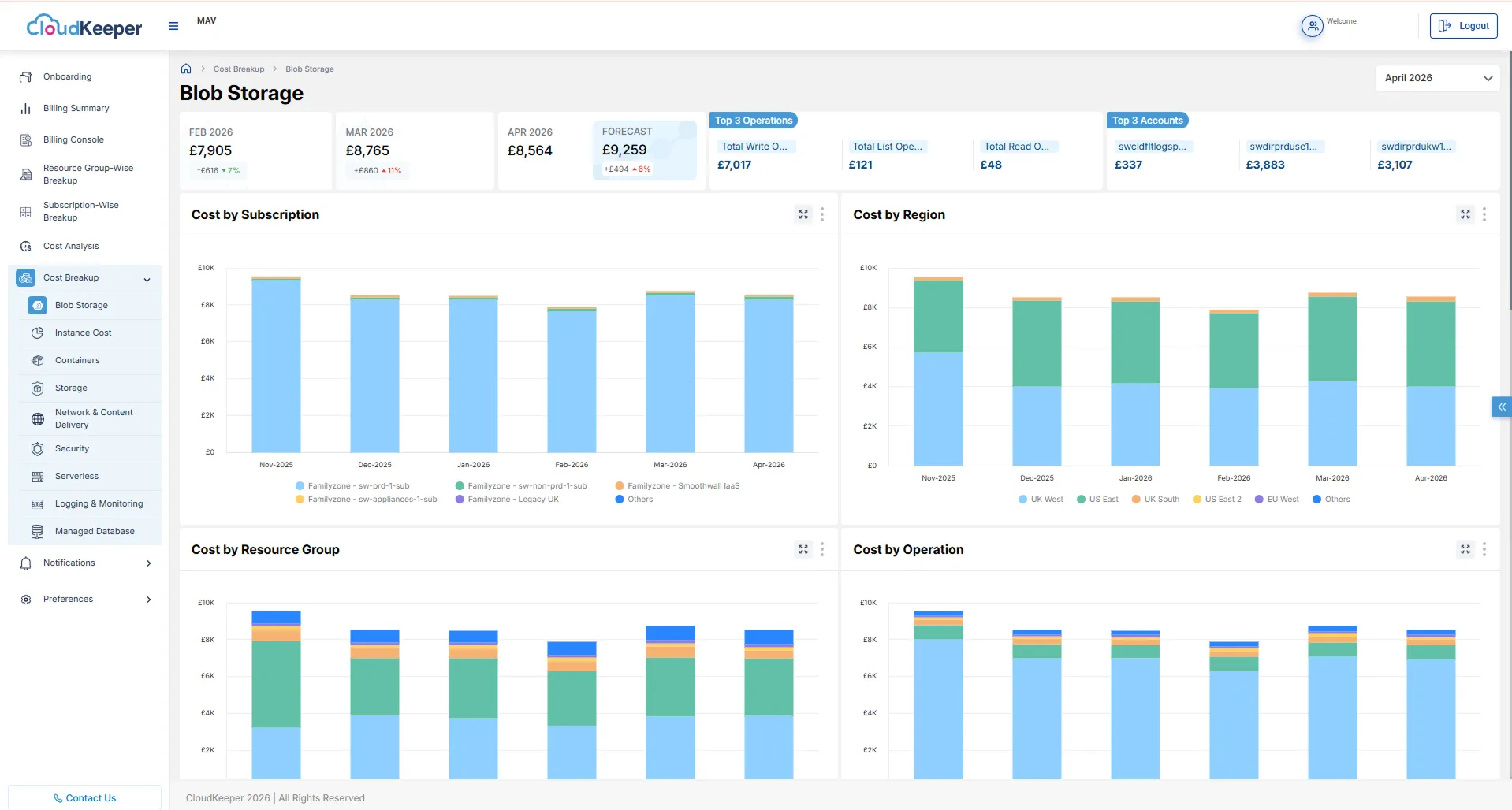Toggle UK South legend in Cost by Region
The width and height of the screenshot is (1512, 810).
(1156, 500)
